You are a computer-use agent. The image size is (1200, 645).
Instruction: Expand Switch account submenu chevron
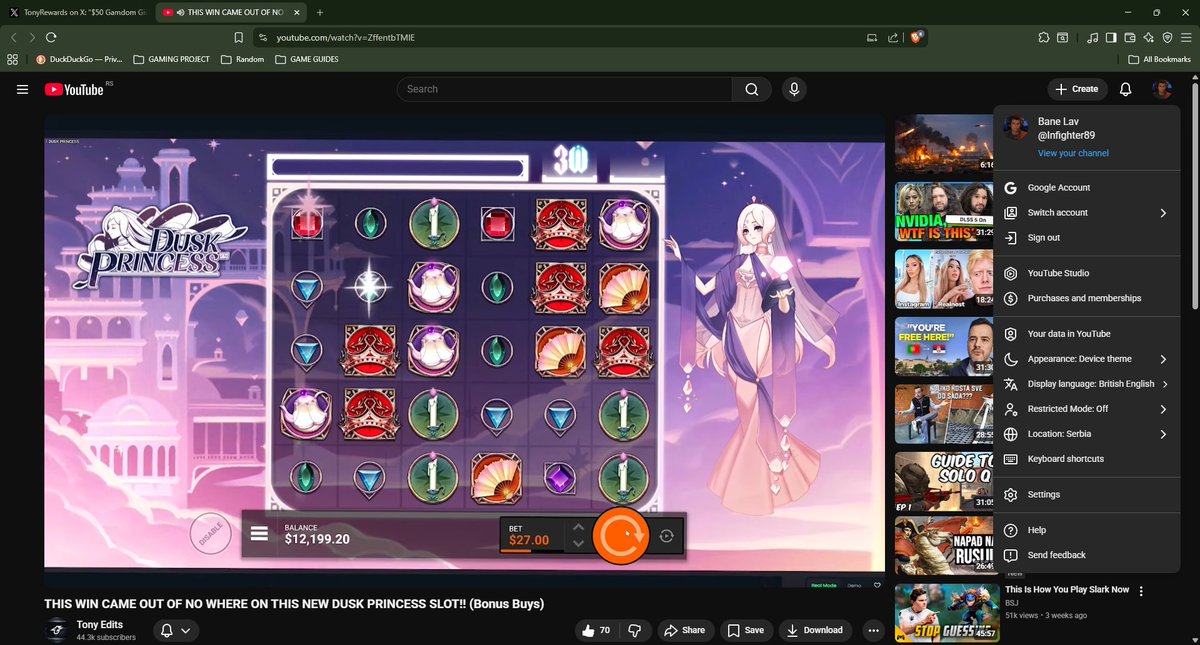[1163, 213]
